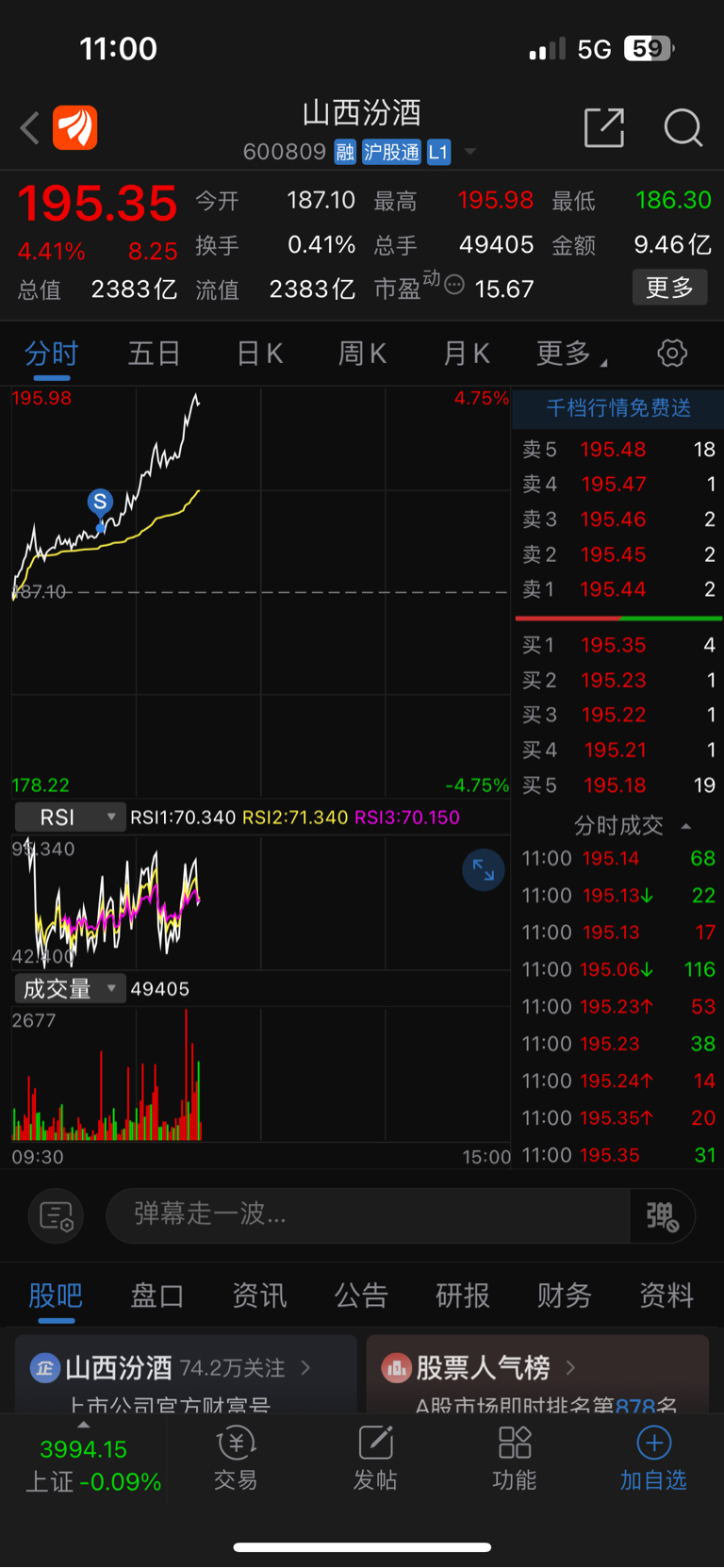Add stock via 加自选 plus icon
724x1568 pixels.
point(653,1458)
